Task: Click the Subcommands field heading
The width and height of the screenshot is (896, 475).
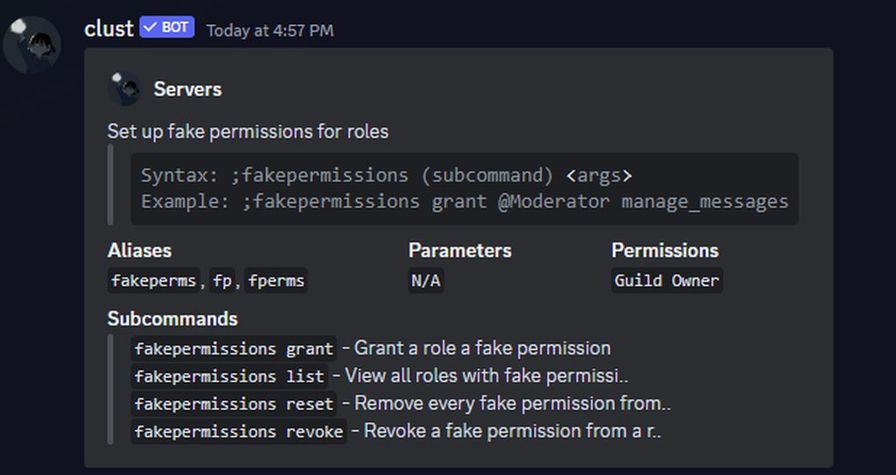Action: click(x=173, y=318)
